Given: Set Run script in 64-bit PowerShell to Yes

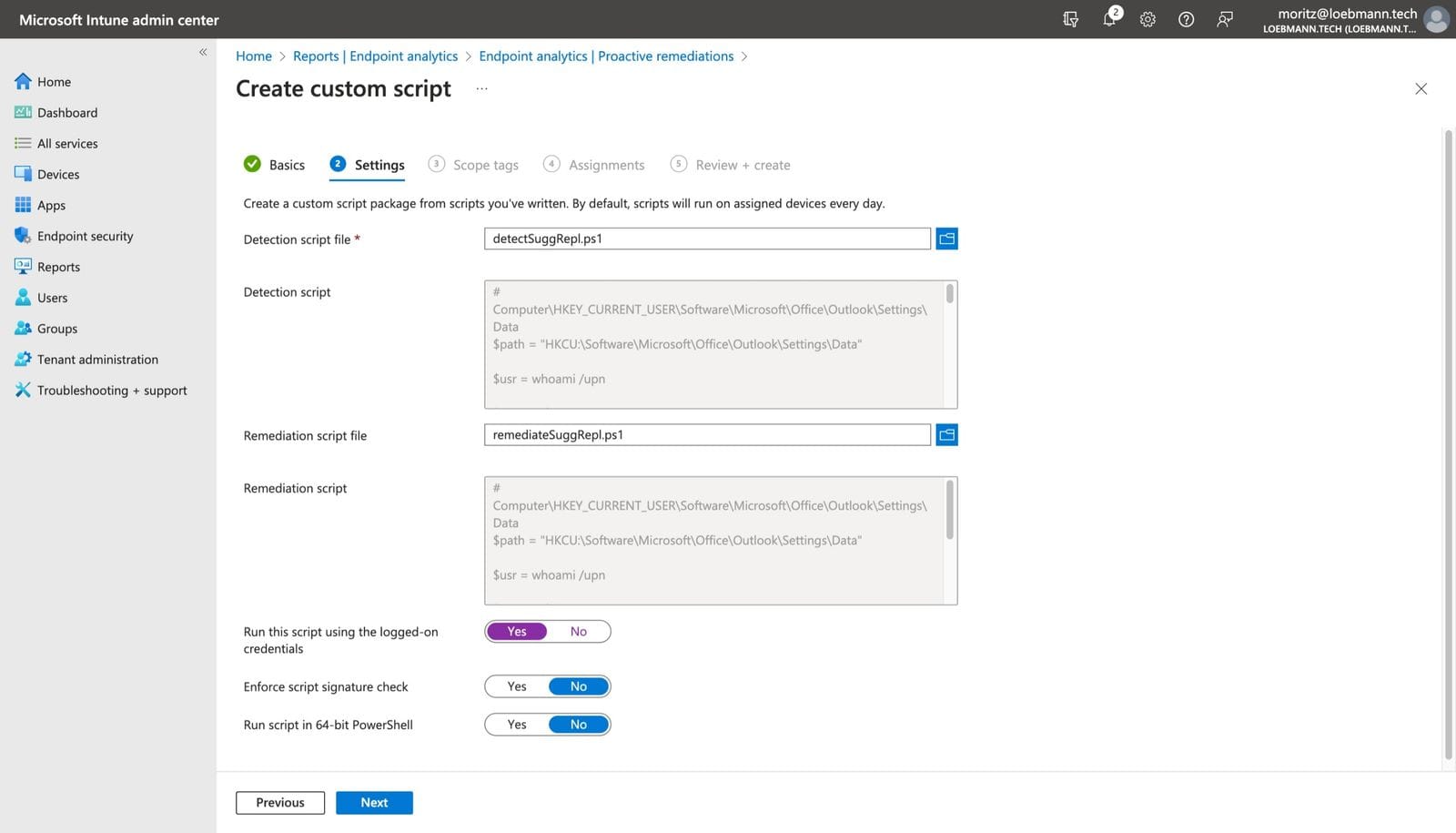Looking at the screenshot, I should 517,726.
